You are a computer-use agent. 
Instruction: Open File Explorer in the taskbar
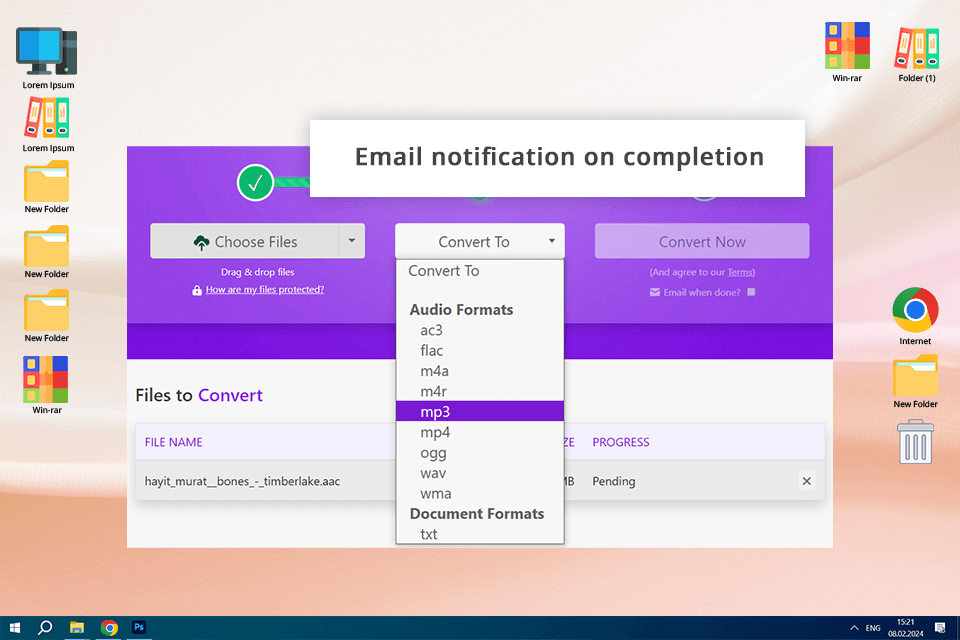point(77,628)
